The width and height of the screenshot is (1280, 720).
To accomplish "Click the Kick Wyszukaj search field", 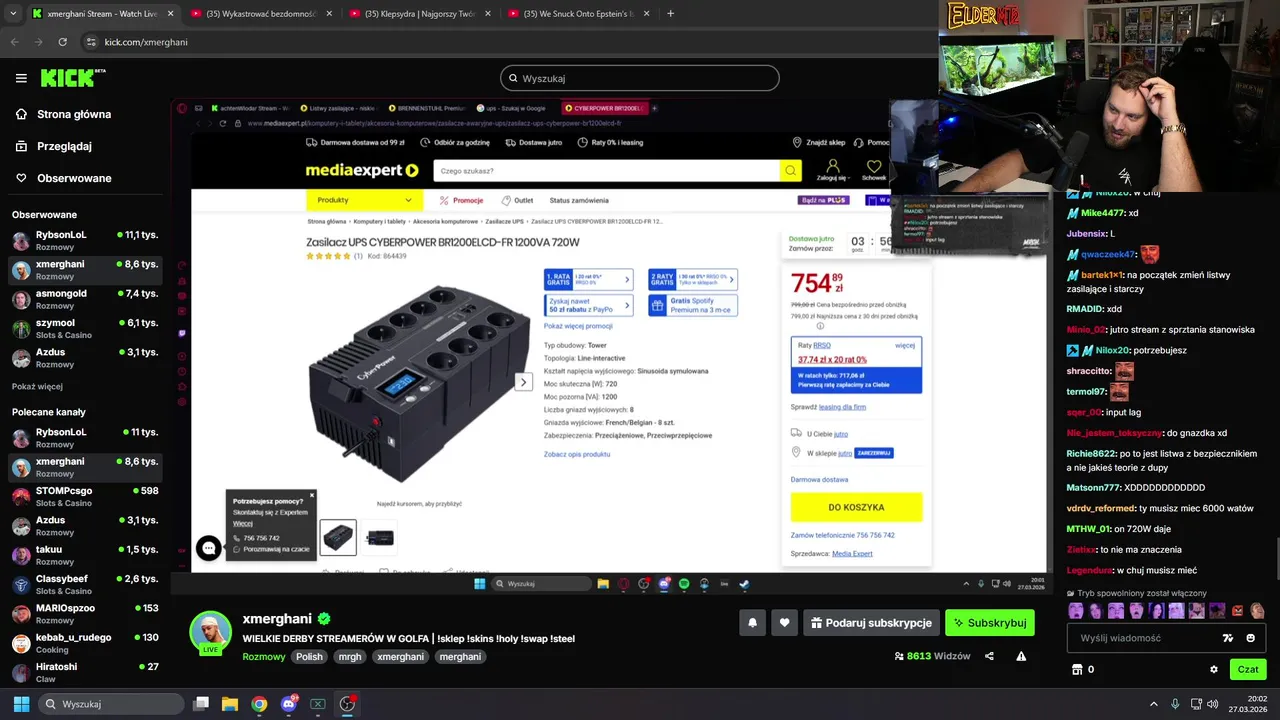I will 640,78.
